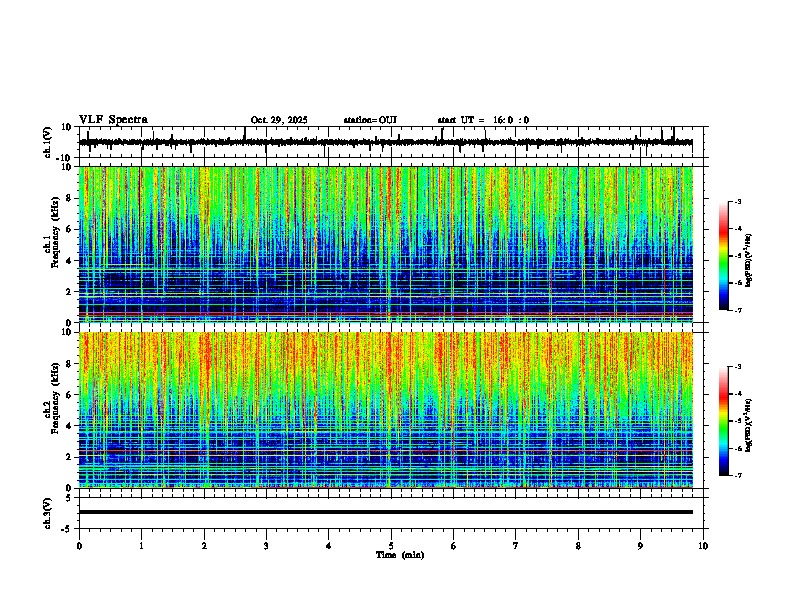
Task: Click time axis tick label "5"
Action: 391,546
